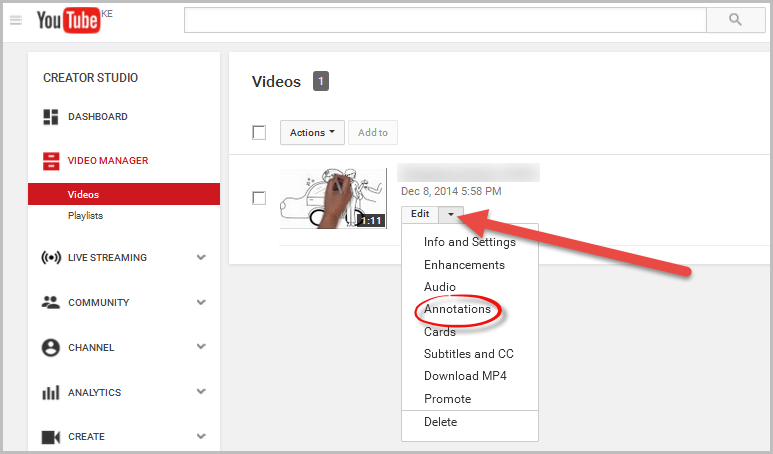Click the arrow next to Edit button
This screenshot has height=454, width=773.
tap(451, 214)
